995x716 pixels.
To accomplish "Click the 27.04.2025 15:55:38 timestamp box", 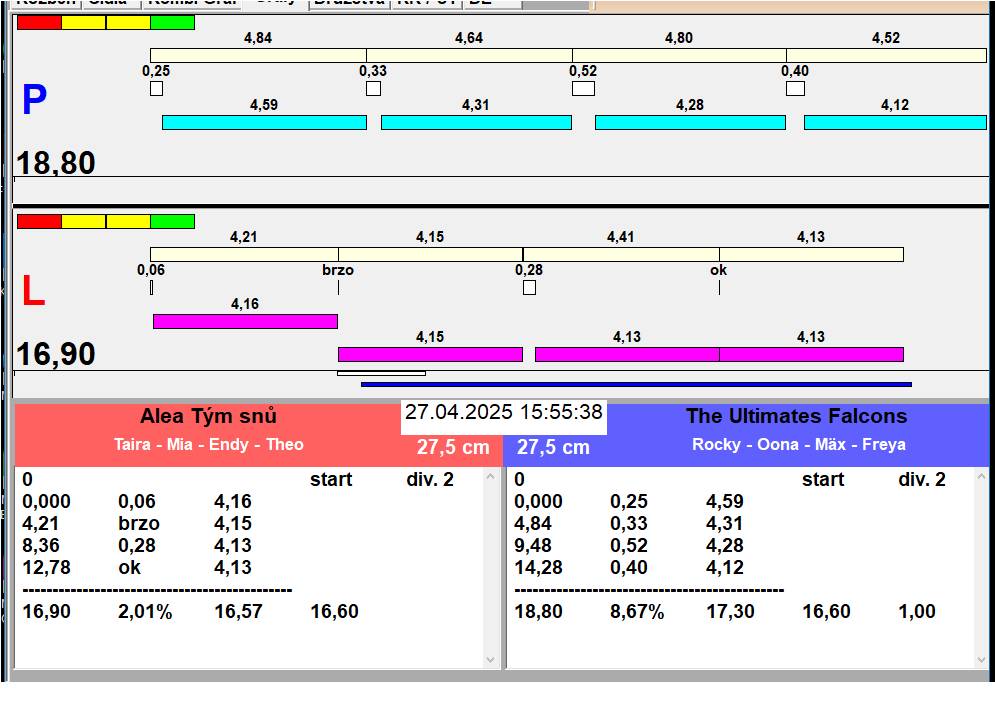I will click(x=504, y=413).
